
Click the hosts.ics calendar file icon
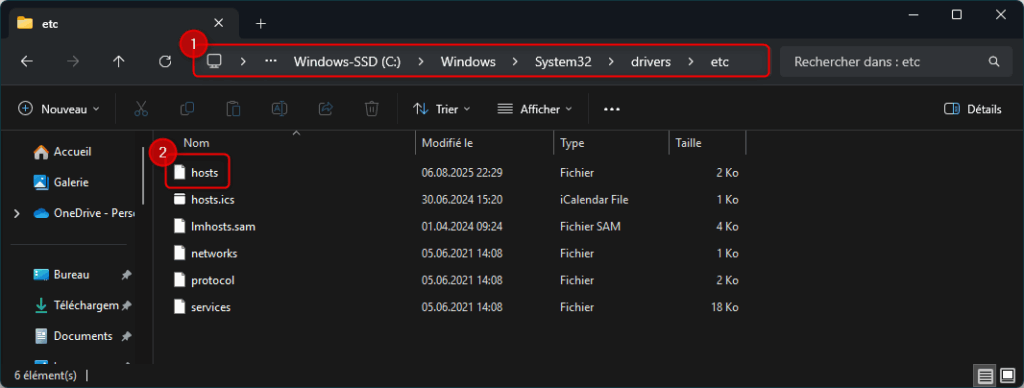(x=179, y=199)
